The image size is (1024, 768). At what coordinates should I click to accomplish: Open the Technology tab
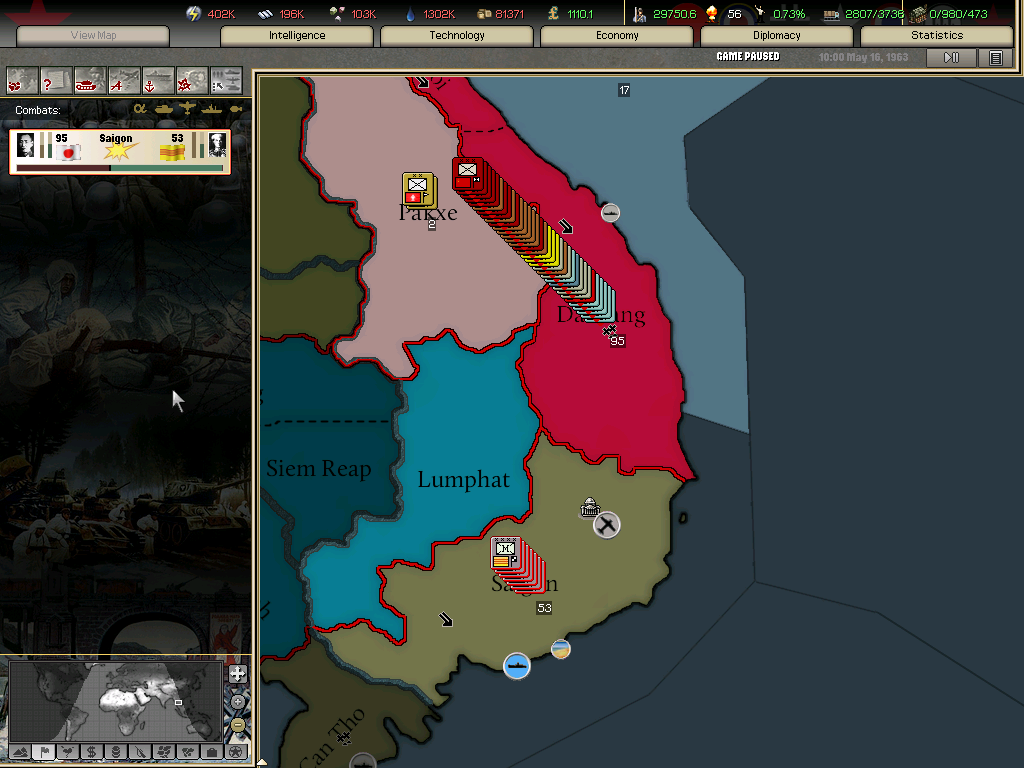(x=457, y=36)
